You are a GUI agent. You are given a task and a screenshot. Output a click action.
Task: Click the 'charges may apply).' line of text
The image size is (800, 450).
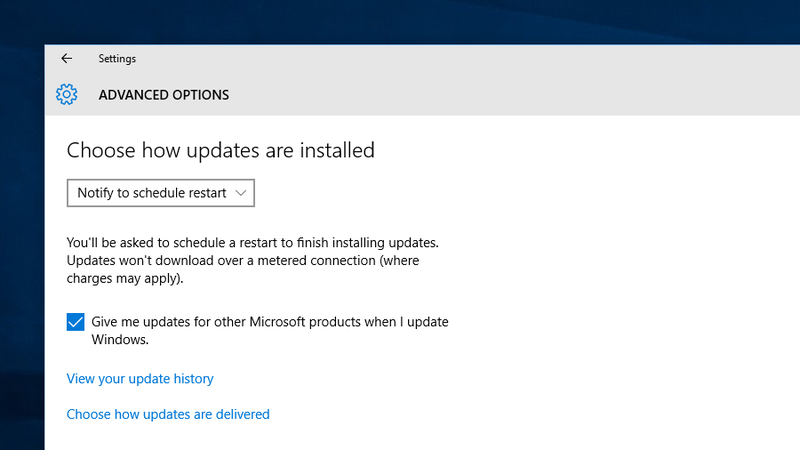pos(125,279)
